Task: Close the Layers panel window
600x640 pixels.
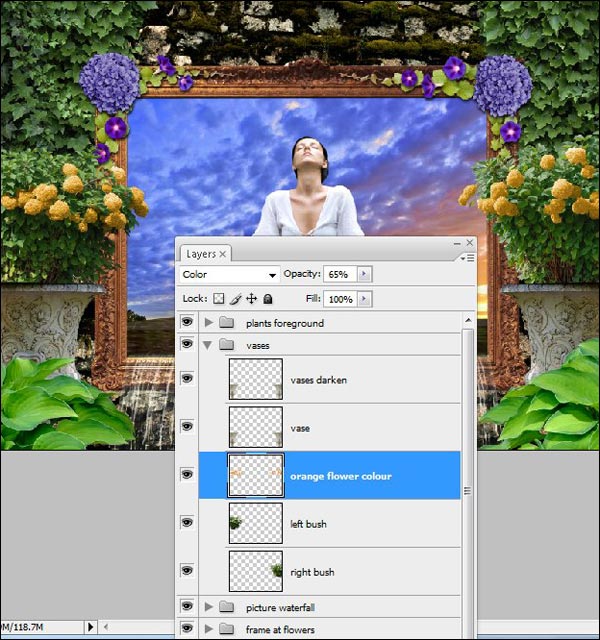Action: tap(470, 243)
